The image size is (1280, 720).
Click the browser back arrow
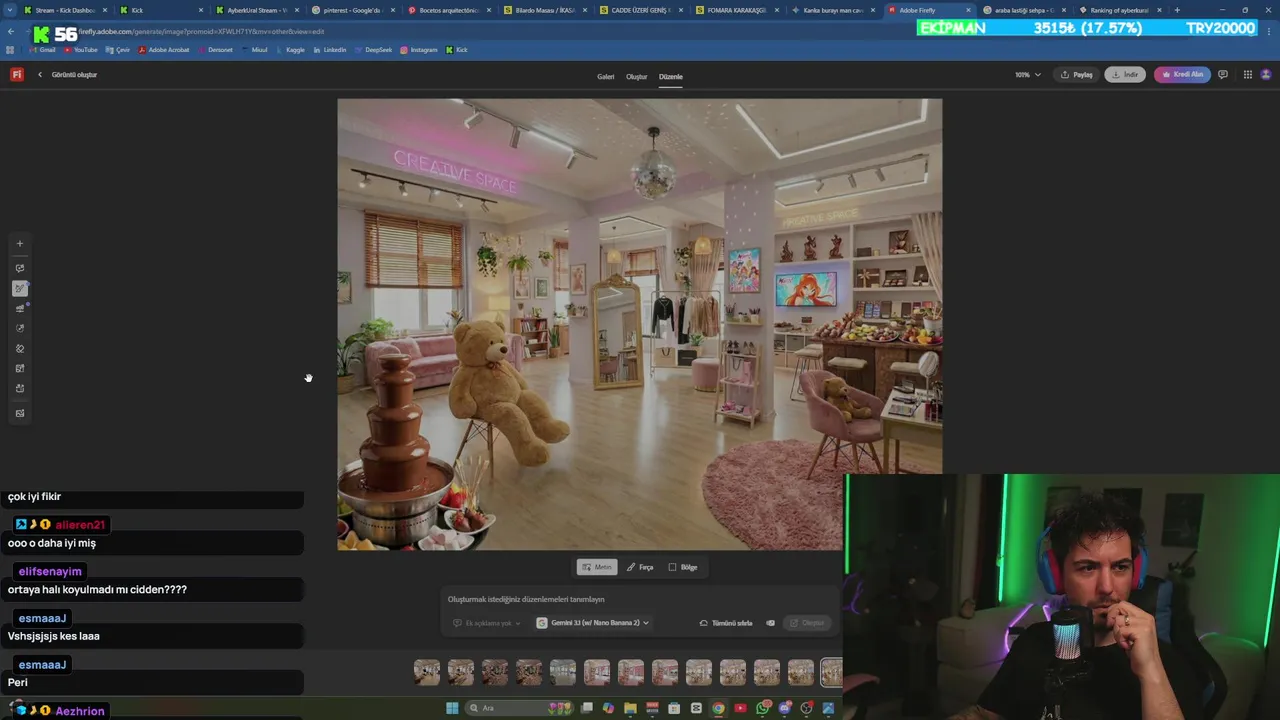coord(11,31)
